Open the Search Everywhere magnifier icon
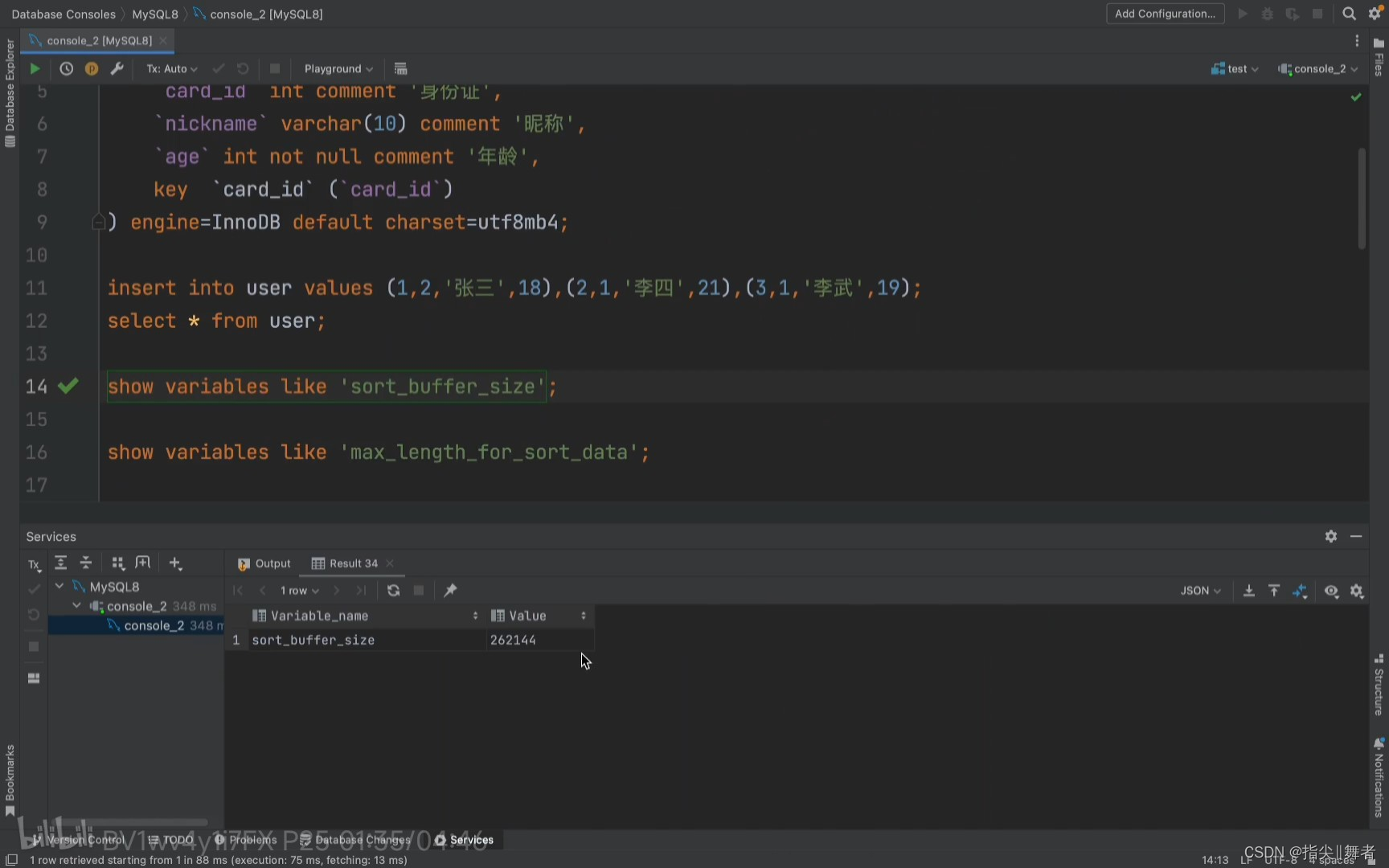Viewport: 1389px width, 868px height. (x=1349, y=14)
